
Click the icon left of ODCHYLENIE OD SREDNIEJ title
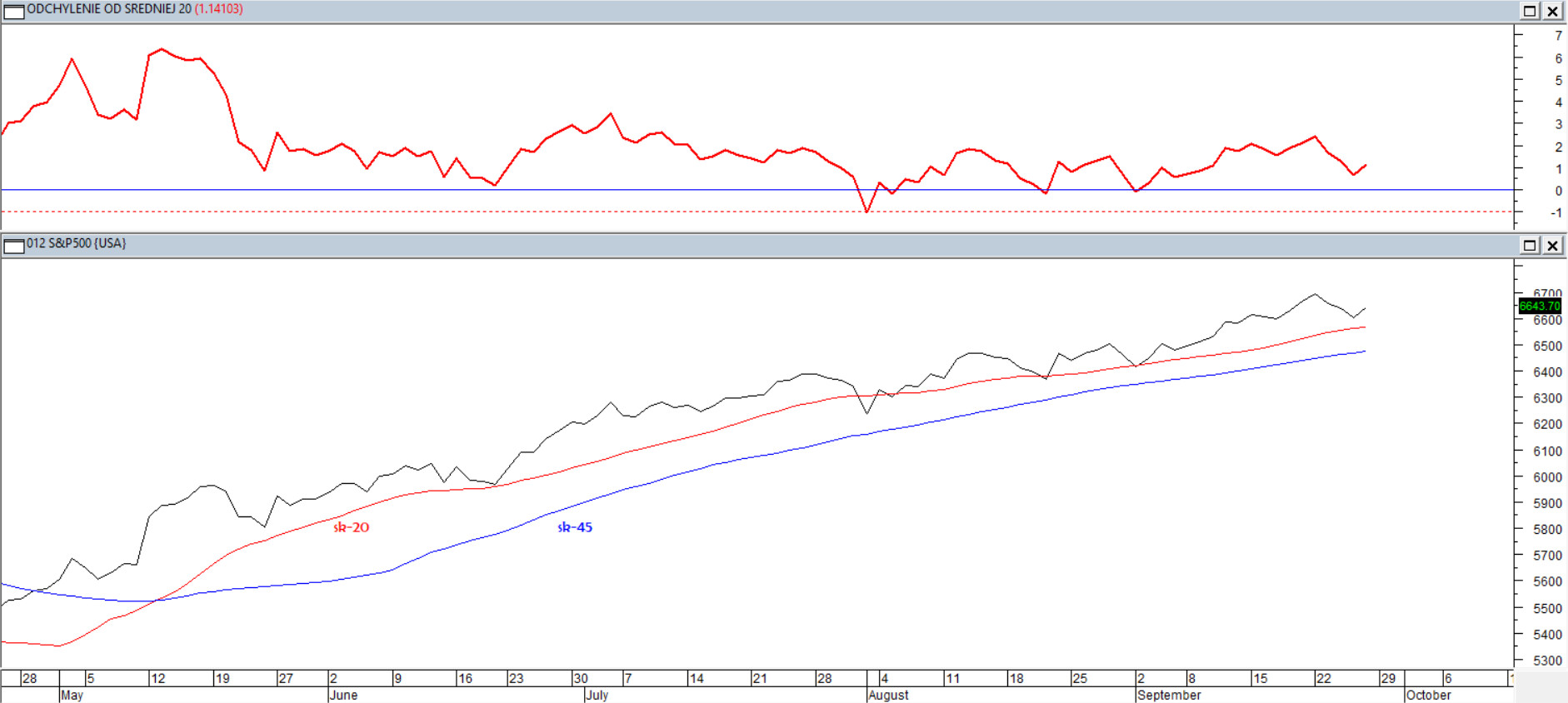[x=14, y=11]
